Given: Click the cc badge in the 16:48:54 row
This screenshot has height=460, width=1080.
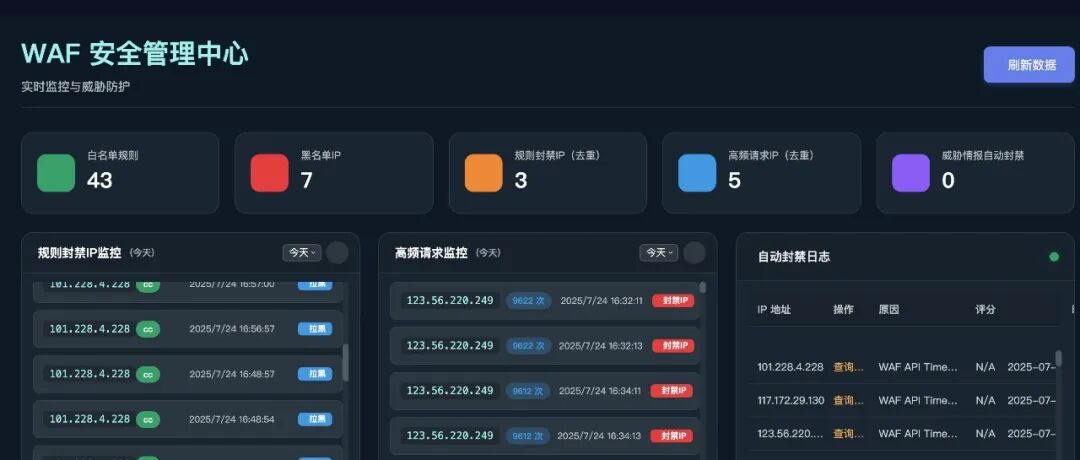Looking at the screenshot, I should pyautogui.click(x=148, y=419).
